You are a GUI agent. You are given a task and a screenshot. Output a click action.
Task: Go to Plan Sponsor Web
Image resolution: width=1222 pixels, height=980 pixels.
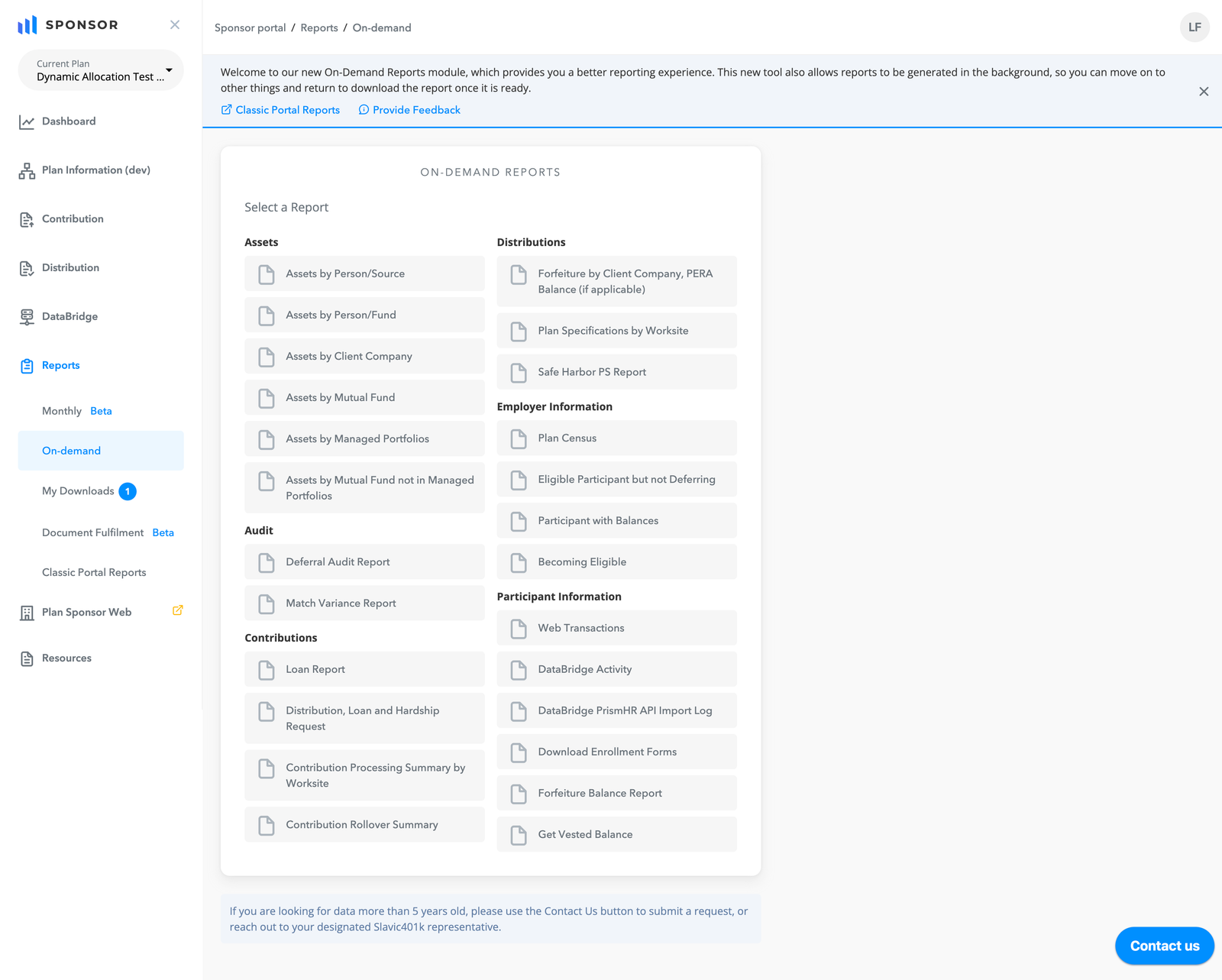(86, 612)
